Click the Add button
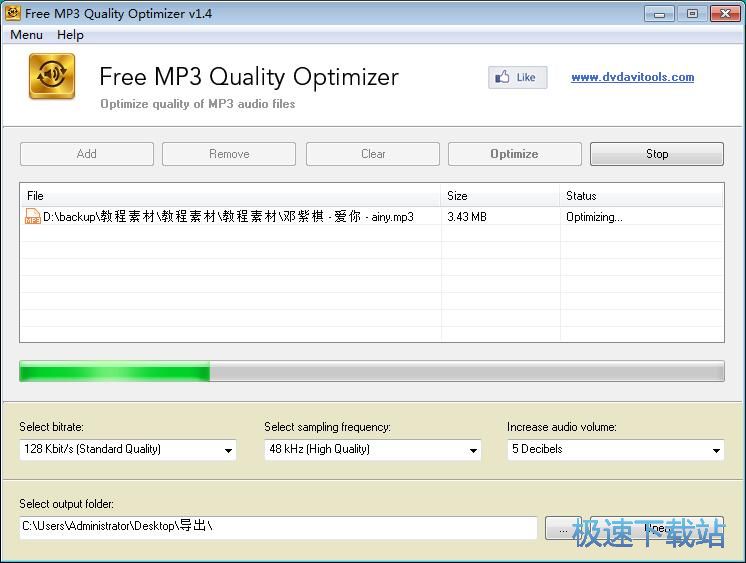Image resolution: width=746 pixels, height=563 pixels. point(87,154)
